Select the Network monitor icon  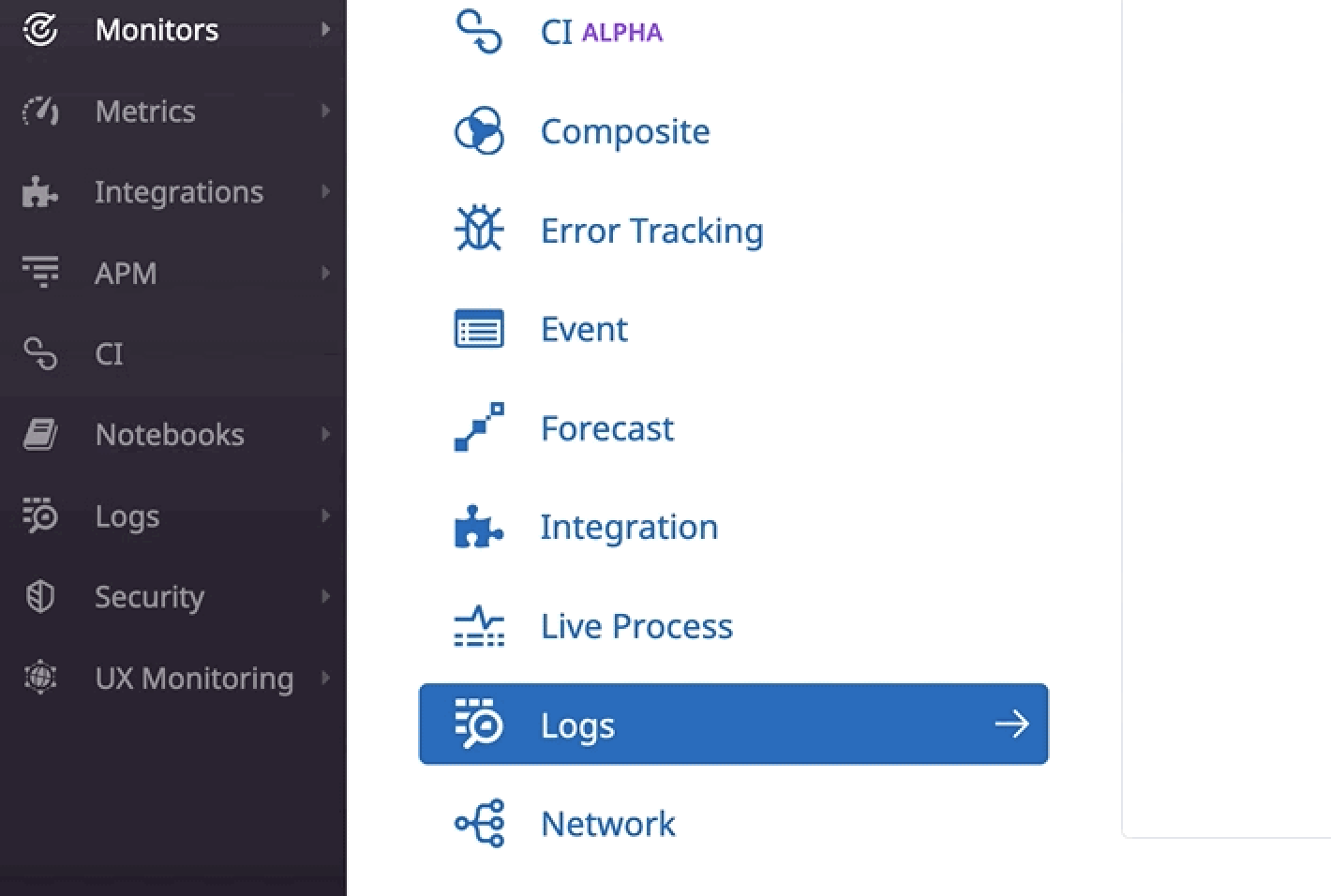[x=478, y=824]
